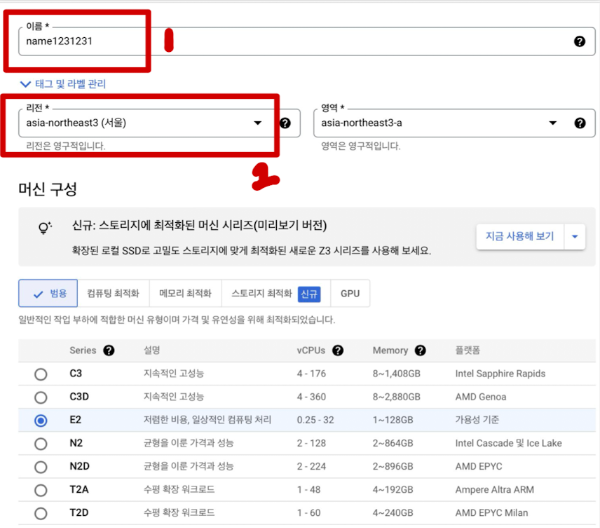The height and width of the screenshot is (528, 600).
Task: Click the 2~896GB memory cell
Action: tap(393, 466)
